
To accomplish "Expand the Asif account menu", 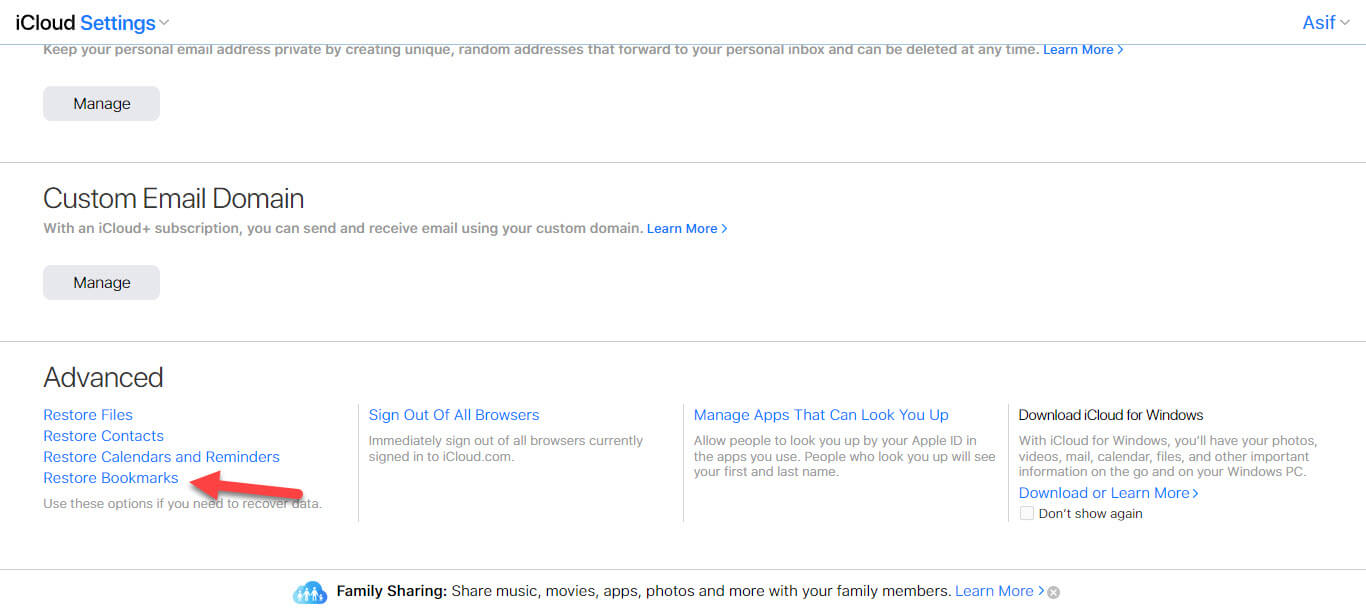I will [x=1325, y=22].
